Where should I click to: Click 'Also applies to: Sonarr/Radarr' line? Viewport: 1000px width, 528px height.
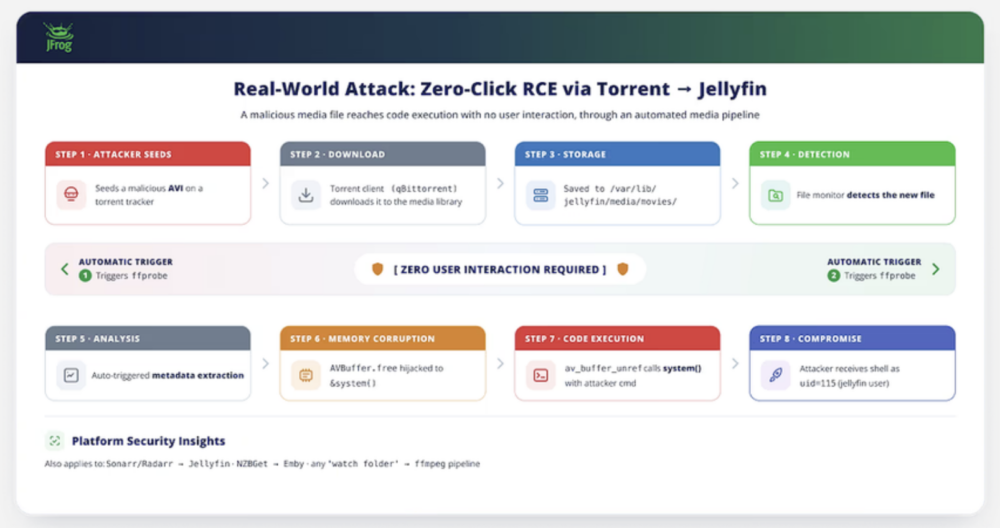262,464
